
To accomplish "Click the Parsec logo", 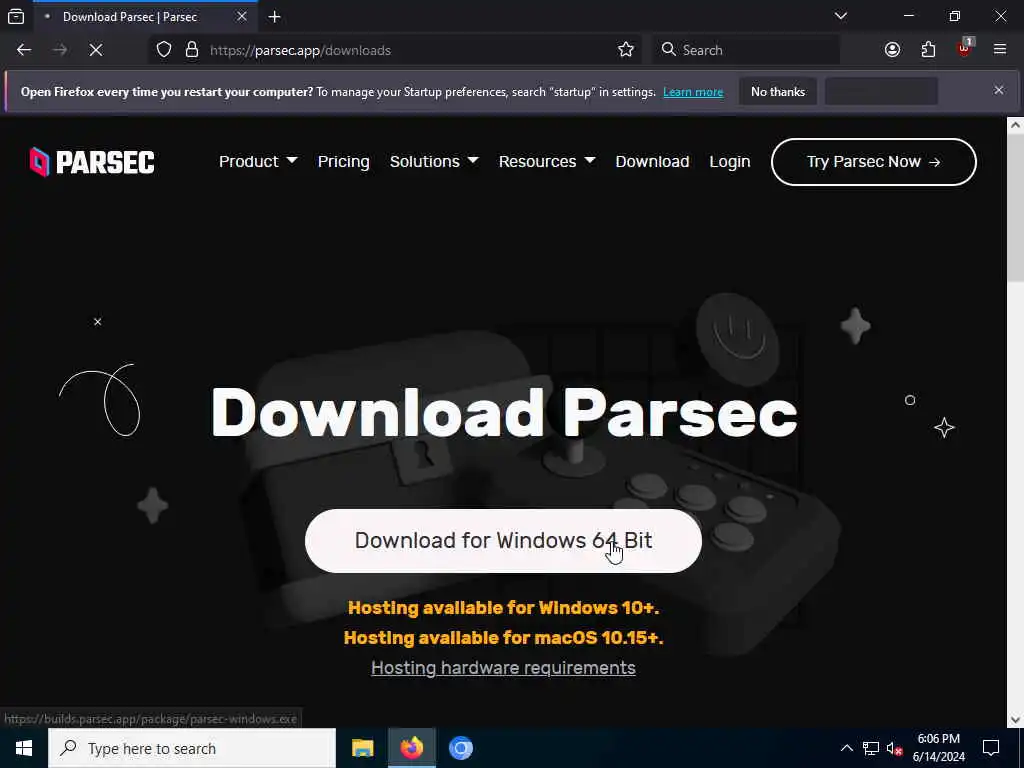I will (x=92, y=162).
